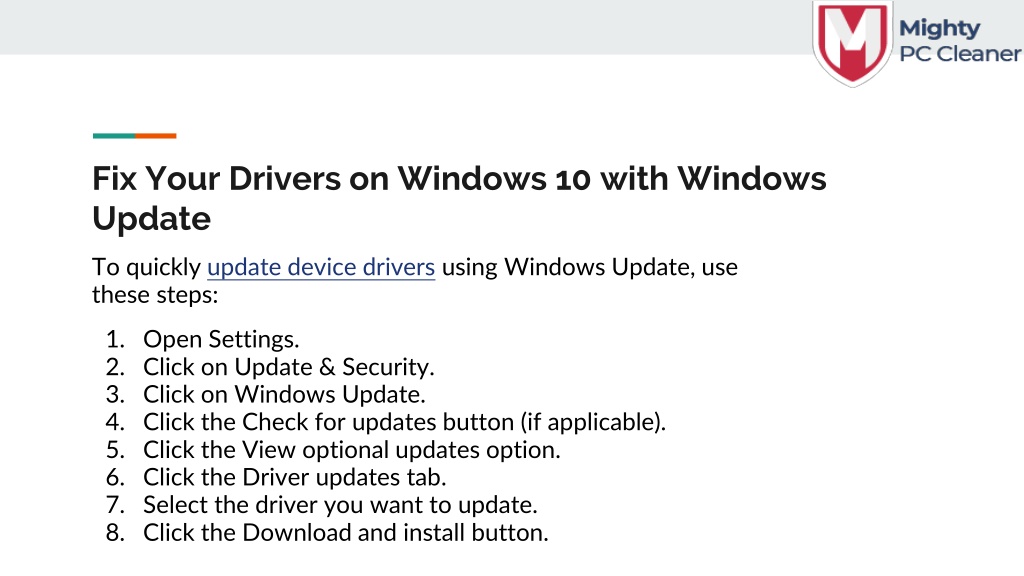Click step 5 'View optional updates option'
Viewport: 1024px width, 576px height.
point(352,450)
